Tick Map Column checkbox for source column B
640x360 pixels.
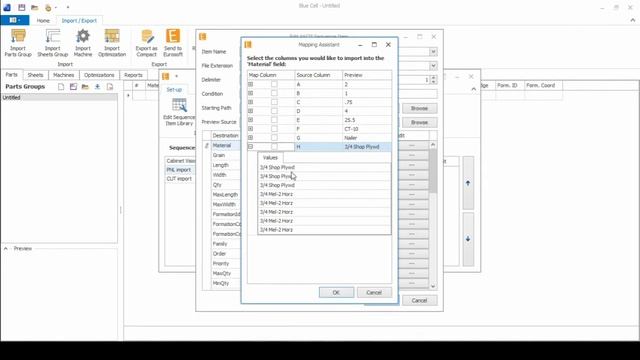[x=274, y=93]
